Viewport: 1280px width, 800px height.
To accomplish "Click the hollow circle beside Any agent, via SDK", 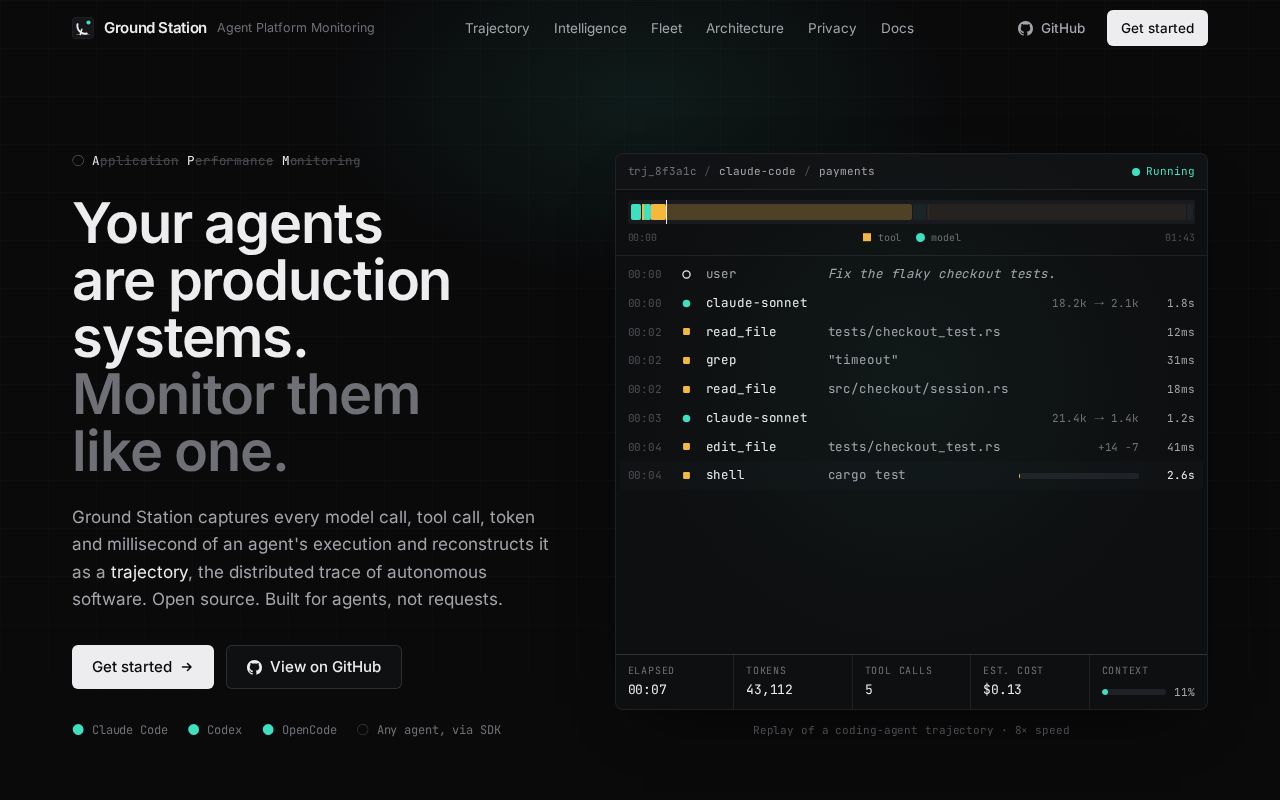I will pos(363,730).
